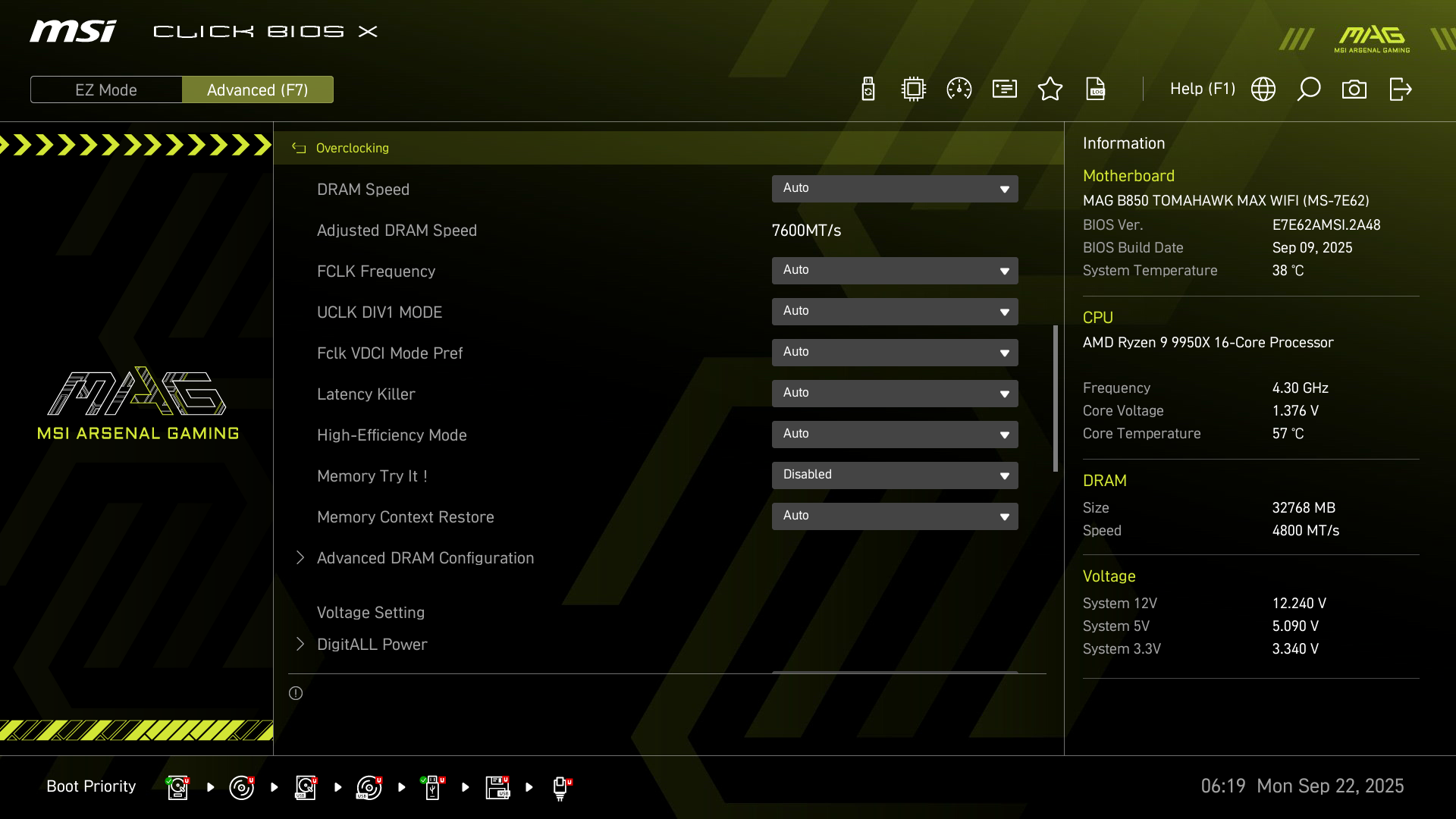Expand the DigitALL Power submenu
The height and width of the screenshot is (819, 1456).
click(x=372, y=645)
